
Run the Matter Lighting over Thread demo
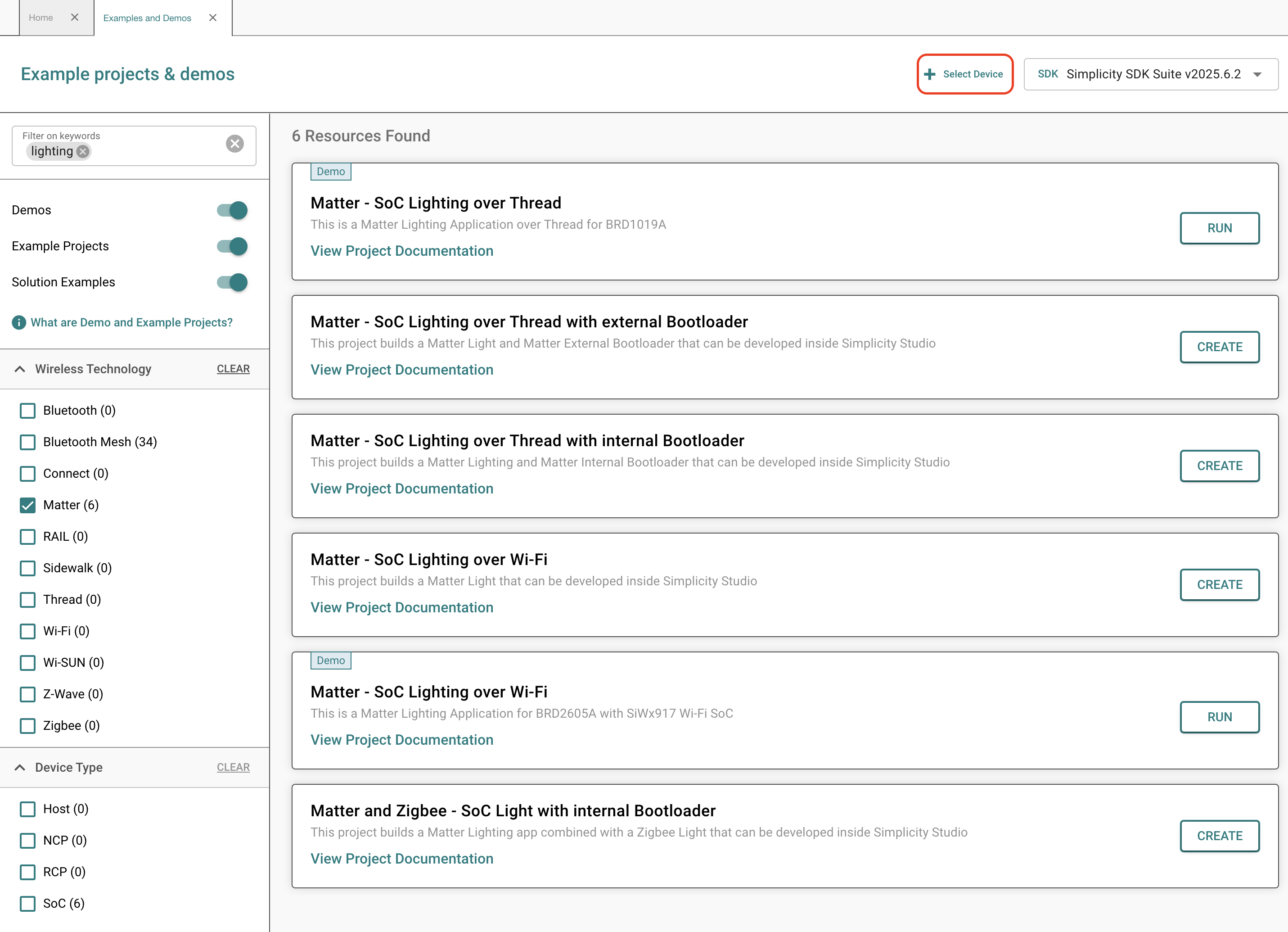coord(1219,228)
